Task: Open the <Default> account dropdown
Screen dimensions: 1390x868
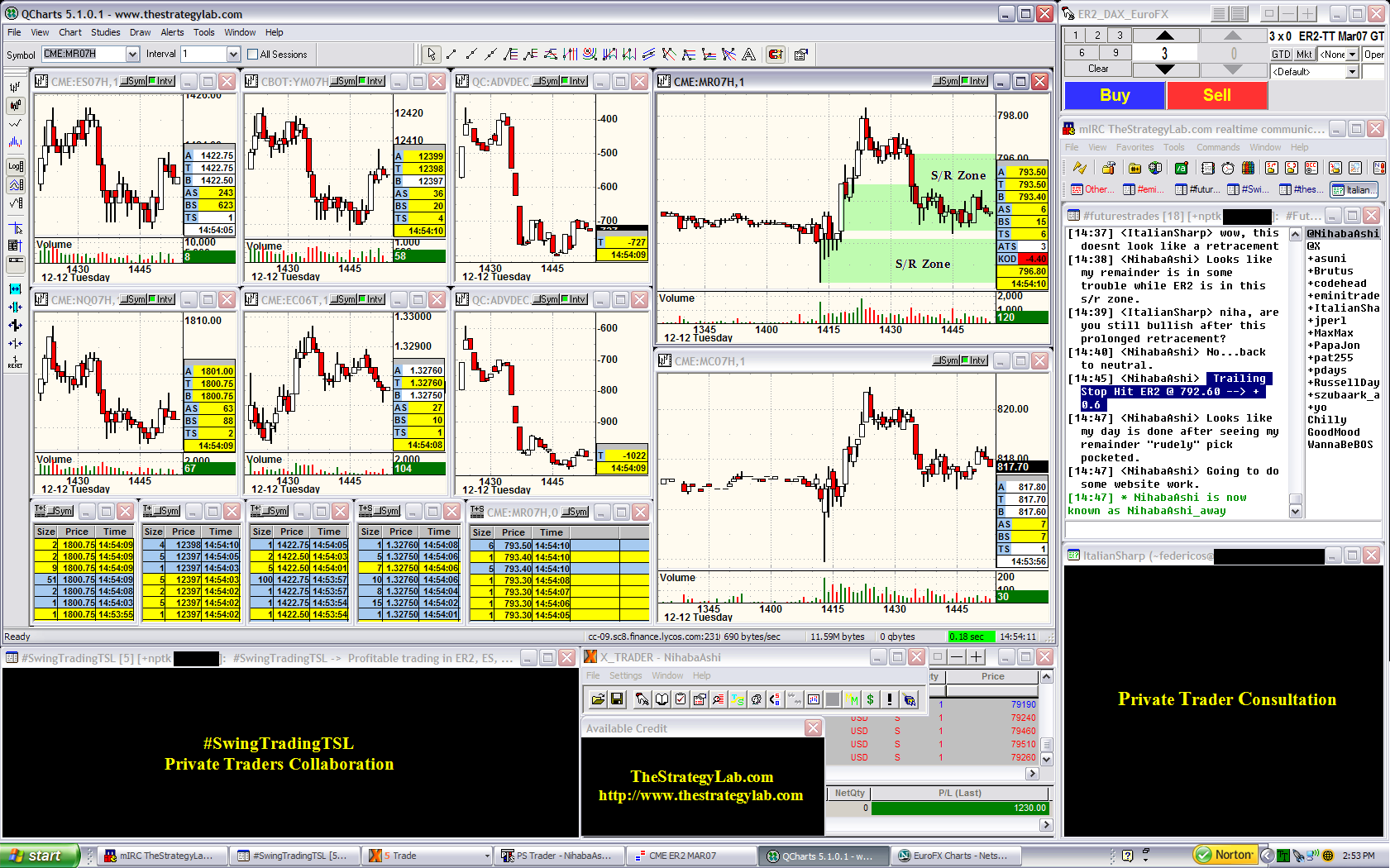Action: pos(1352,72)
